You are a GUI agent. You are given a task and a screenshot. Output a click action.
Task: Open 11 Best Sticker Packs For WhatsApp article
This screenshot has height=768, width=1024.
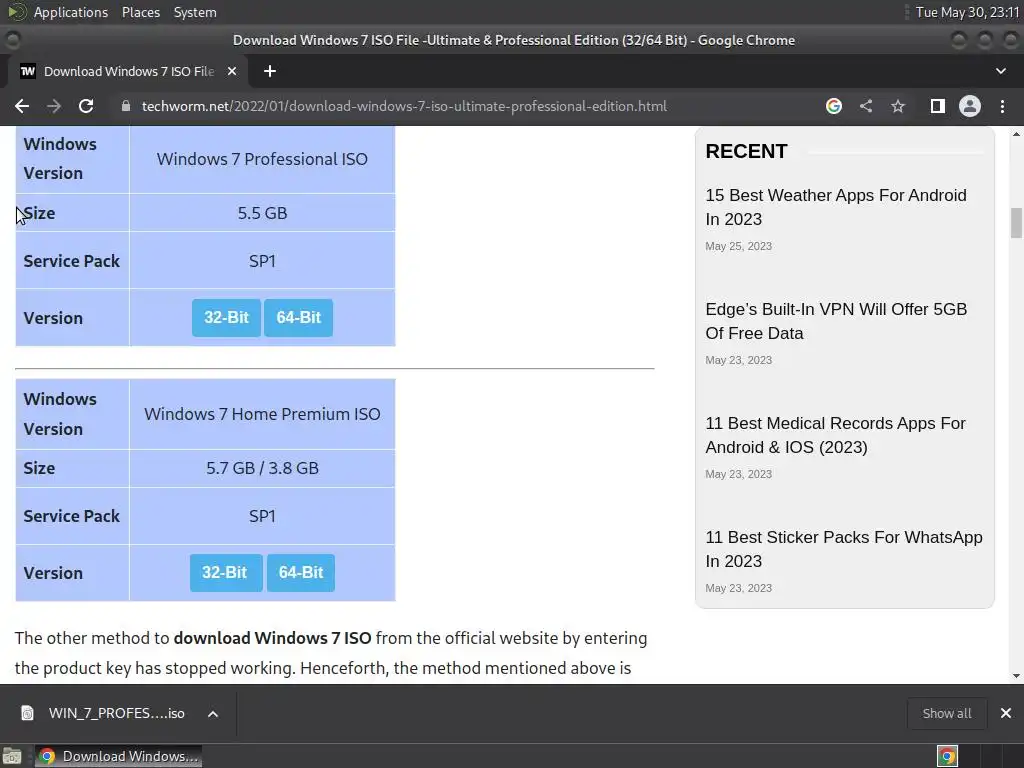[x=844, y=549]
